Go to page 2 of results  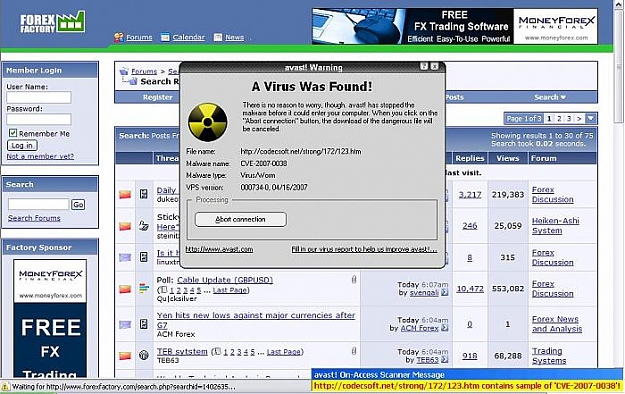pos(559,118)
